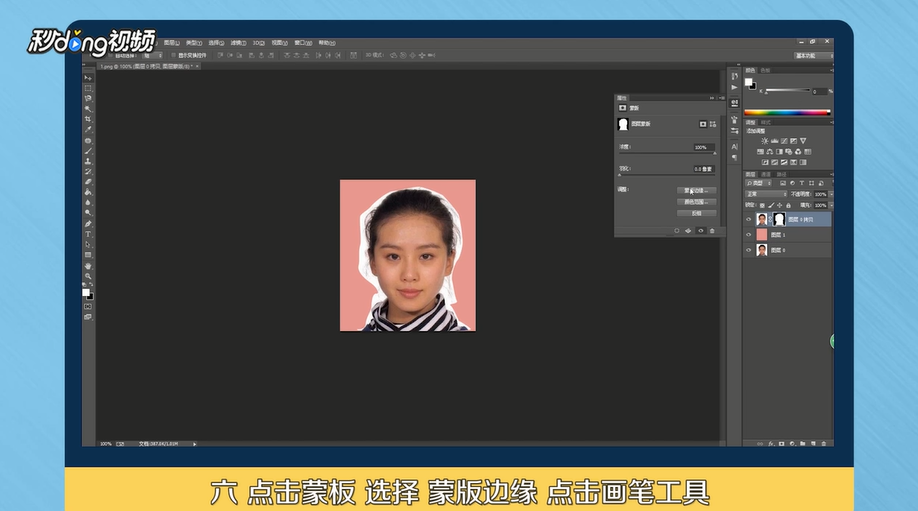This screenshot has width=918, height=511.
Task: Select the Eyedropper tool
Action: pos(88,129)
